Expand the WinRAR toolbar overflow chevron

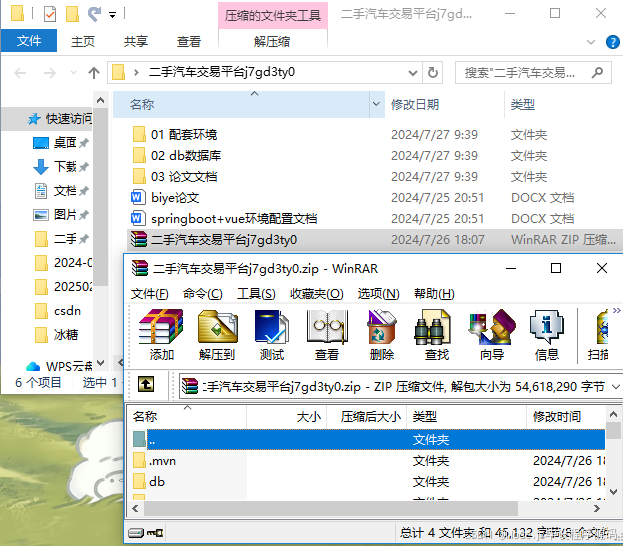click(x=616, y=310)
